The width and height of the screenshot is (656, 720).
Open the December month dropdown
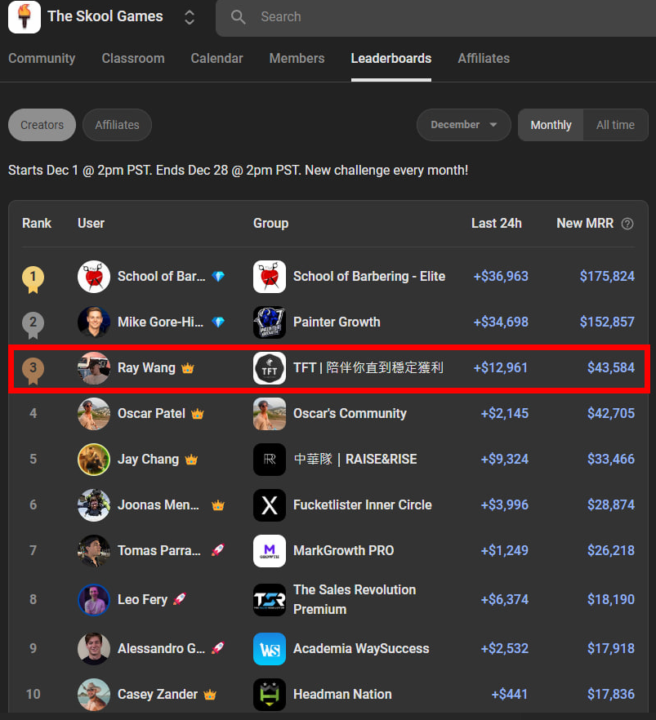464,125
